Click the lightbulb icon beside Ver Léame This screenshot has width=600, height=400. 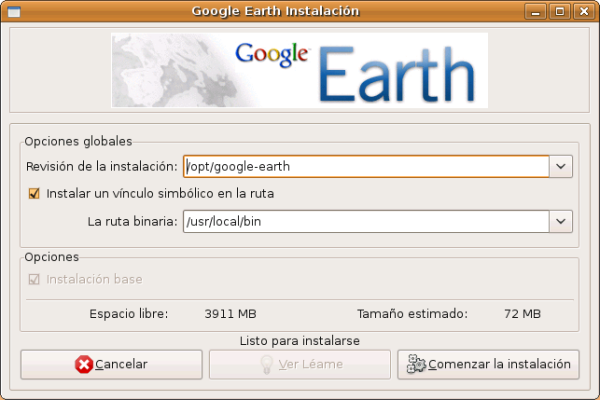(x=267, y=364)
